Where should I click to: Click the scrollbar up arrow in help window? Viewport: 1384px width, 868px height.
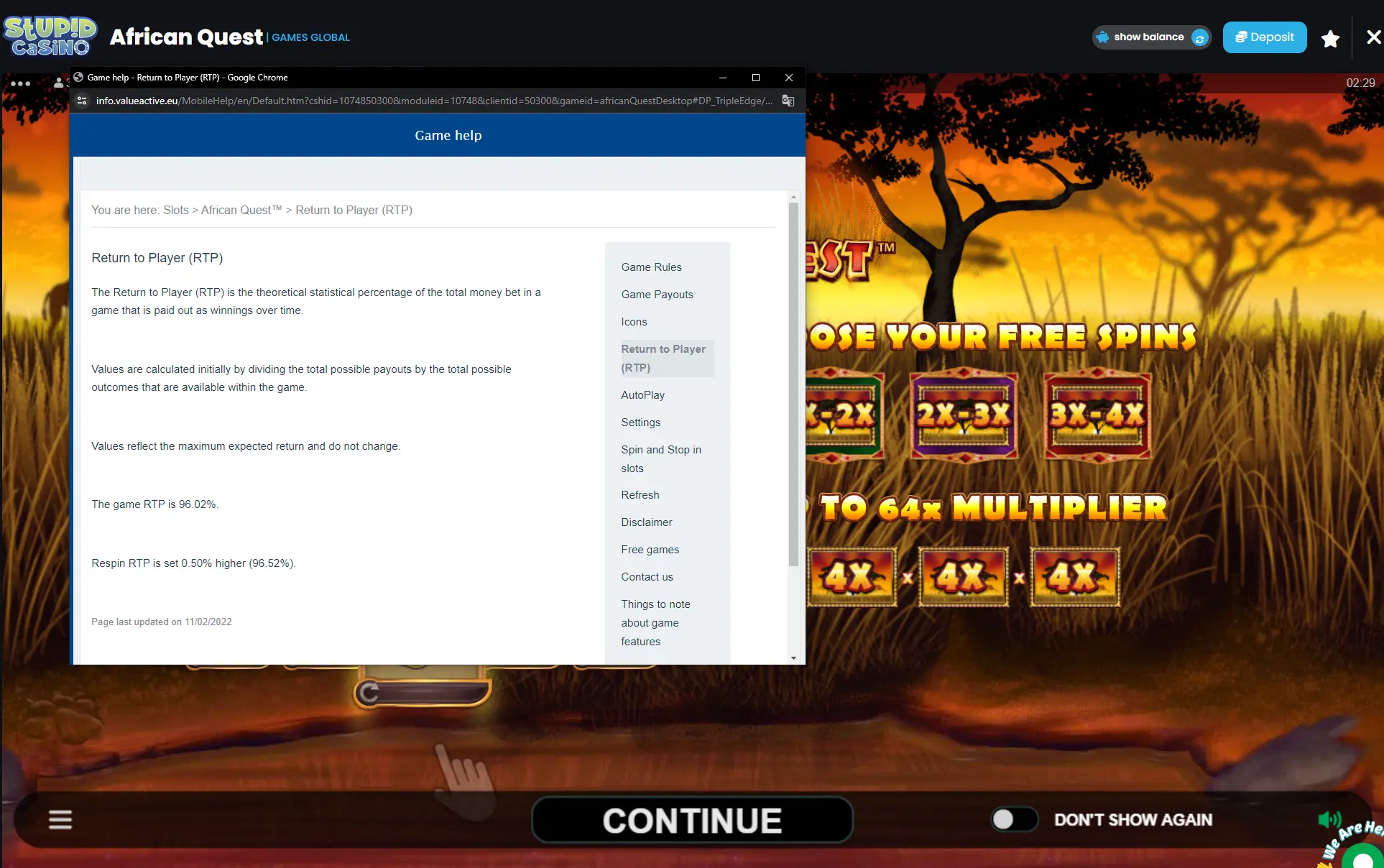click(793, 197)
